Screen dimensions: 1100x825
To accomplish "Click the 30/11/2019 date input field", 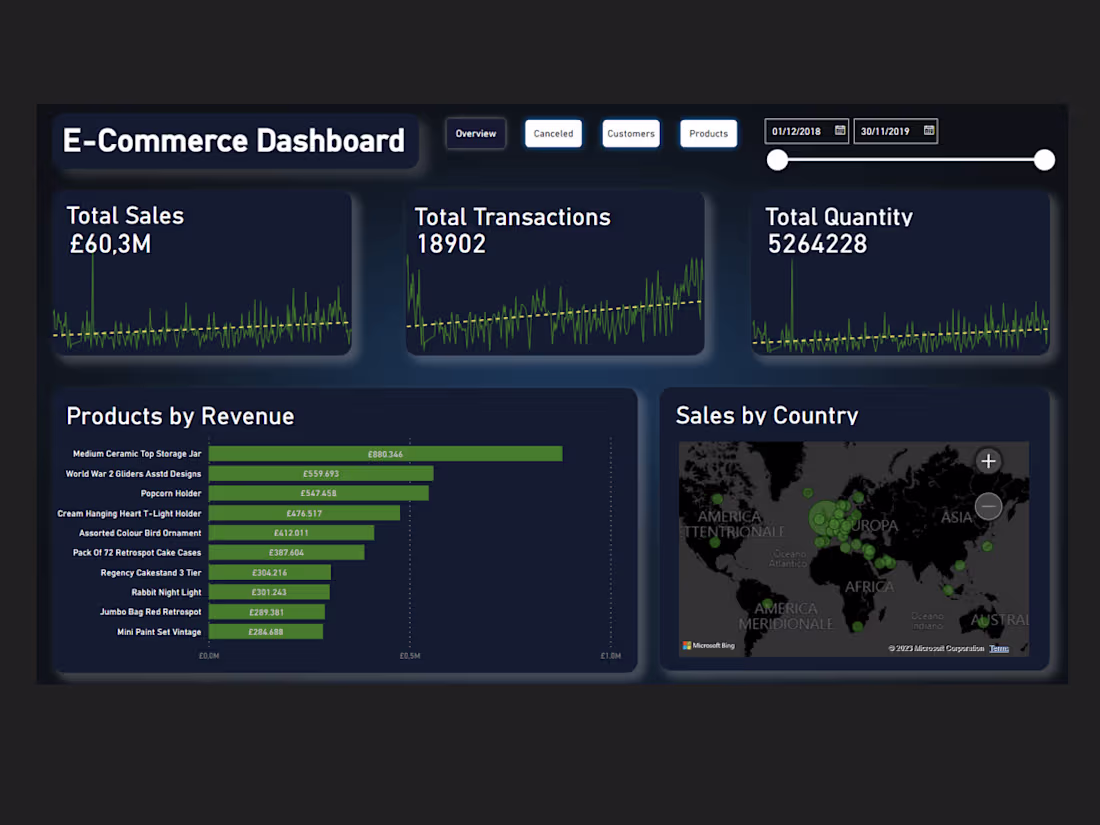I will point(885,131).
